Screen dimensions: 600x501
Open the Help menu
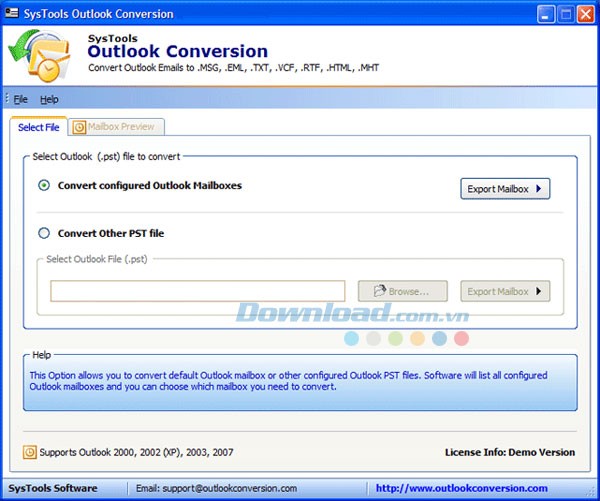point(49,100)
